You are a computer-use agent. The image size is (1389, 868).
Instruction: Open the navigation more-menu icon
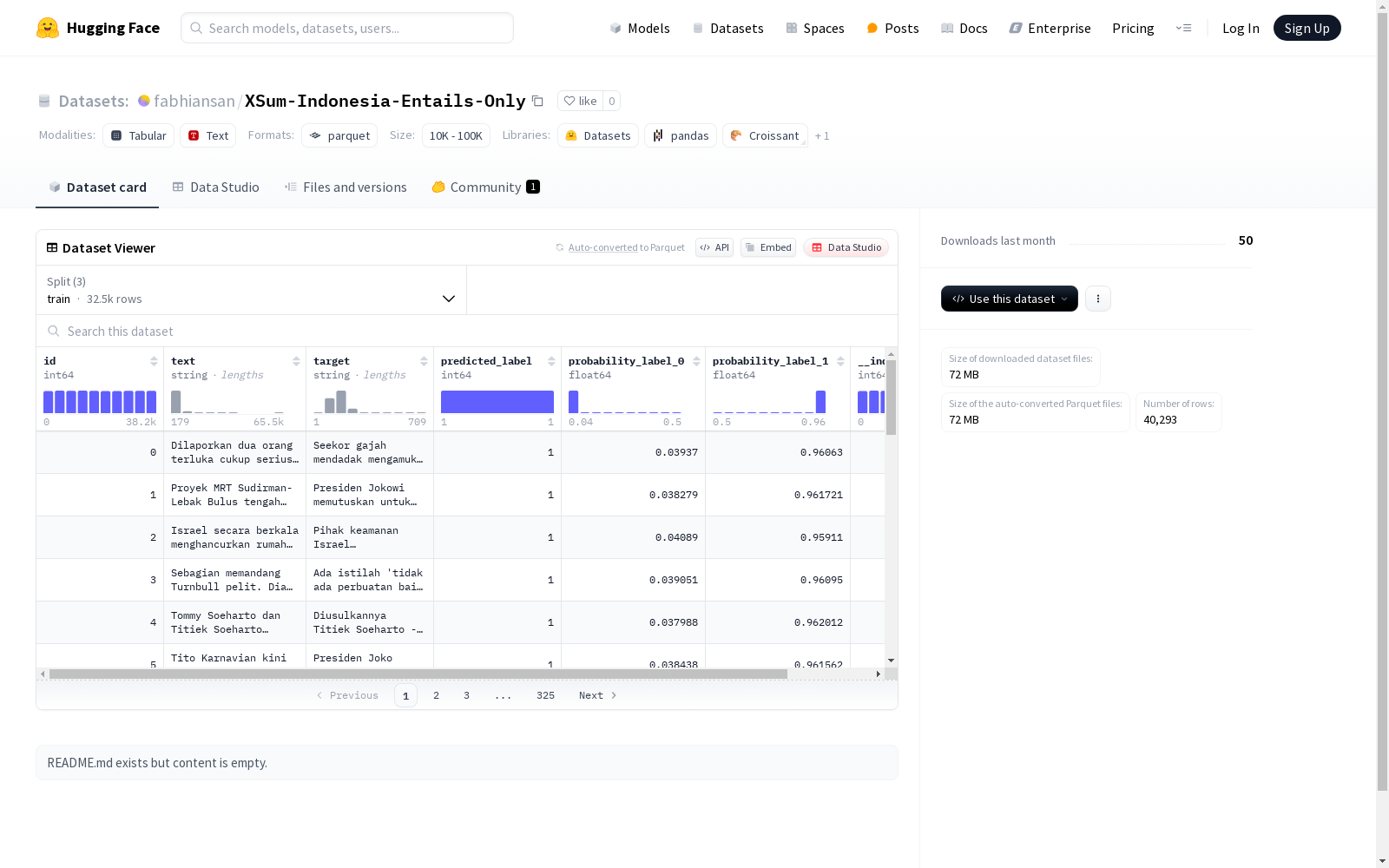point(1183,28)
